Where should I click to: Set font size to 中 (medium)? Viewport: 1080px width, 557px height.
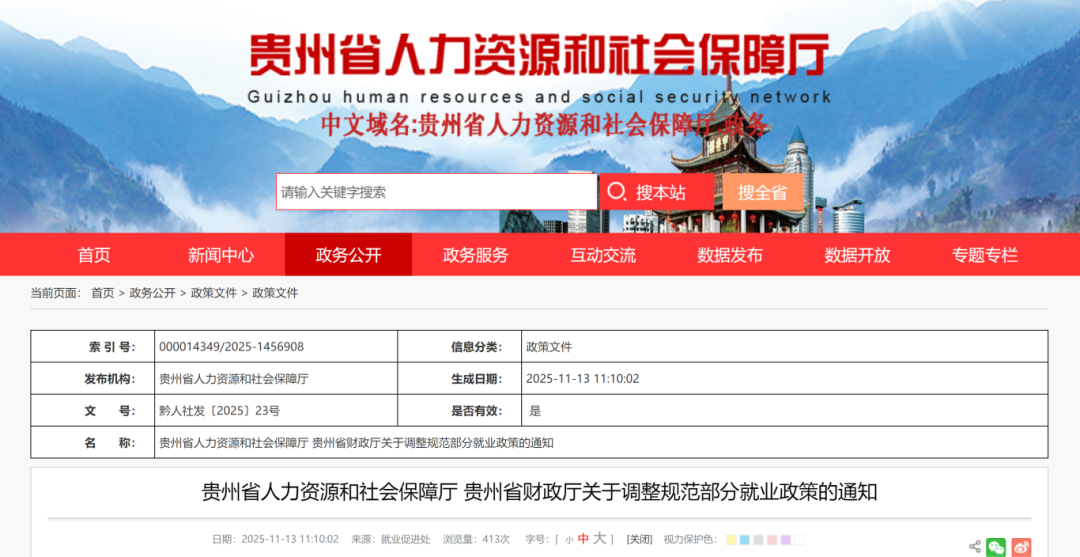click(583, 539)
